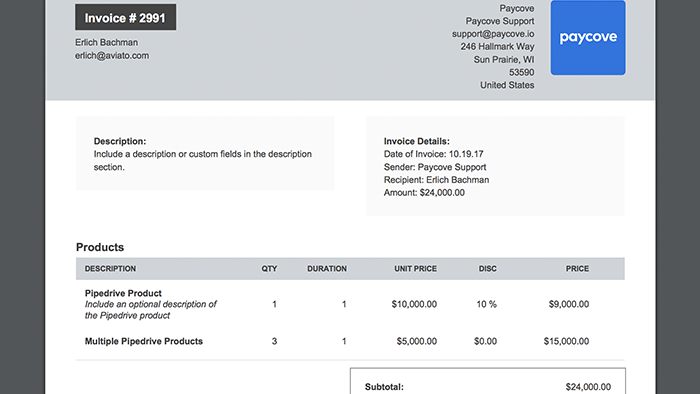Click the Invoice # 2991 badge
The height and width of the screenshot is (394, 700).
click(125, 17)
